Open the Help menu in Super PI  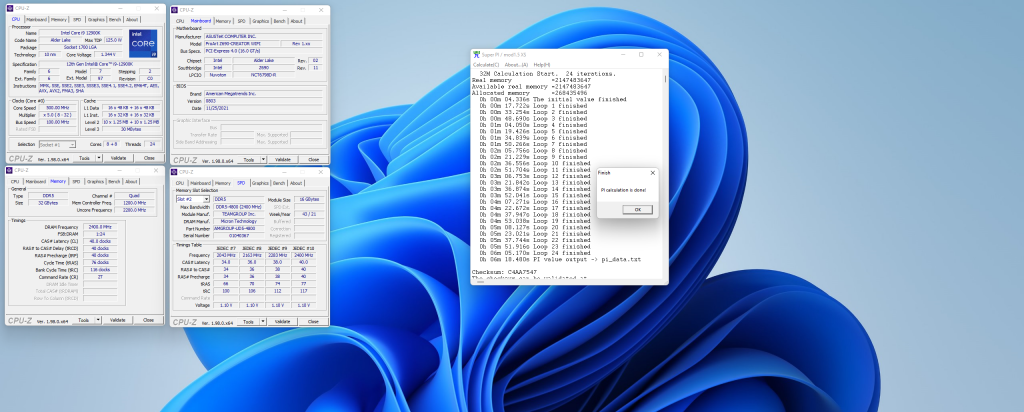click(540, 64)
